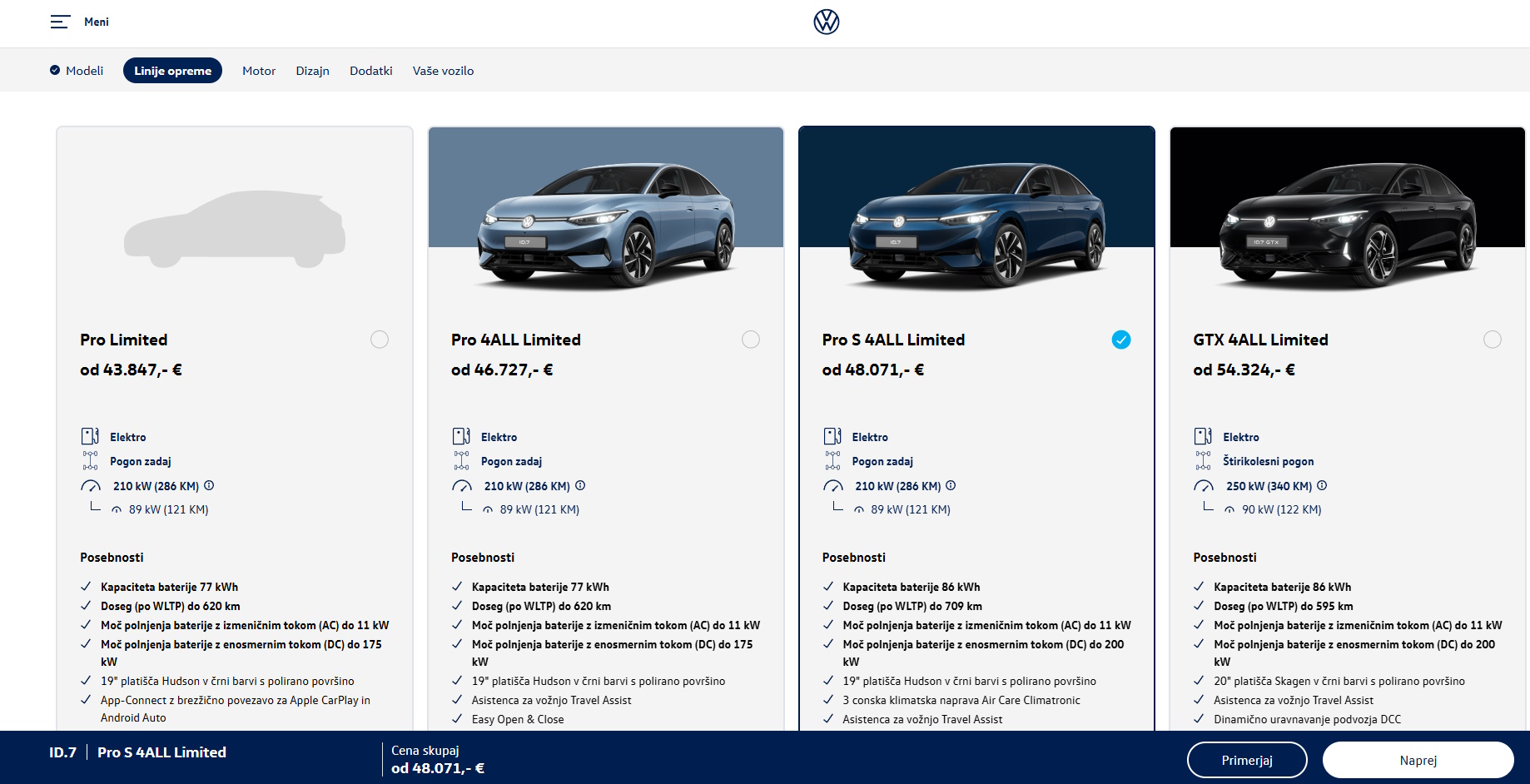Click drivetrain icon beside Pogon zadaj in Pro 4ALL Limited
The width and height of the screenshot is (1530, 784).
click(461, 460)
